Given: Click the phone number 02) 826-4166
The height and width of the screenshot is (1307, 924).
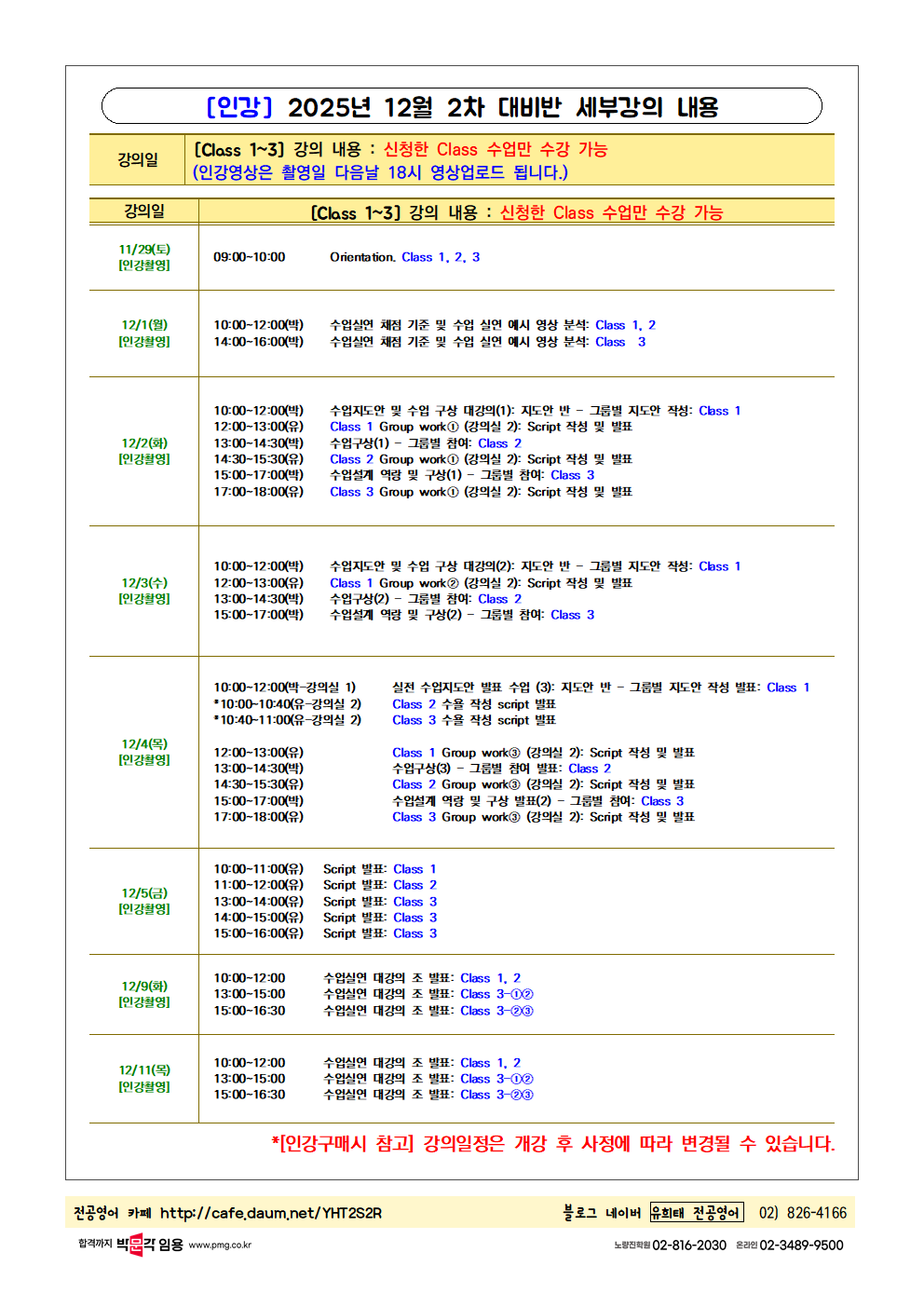Looking at the screenshot, I should point(802,1213).
